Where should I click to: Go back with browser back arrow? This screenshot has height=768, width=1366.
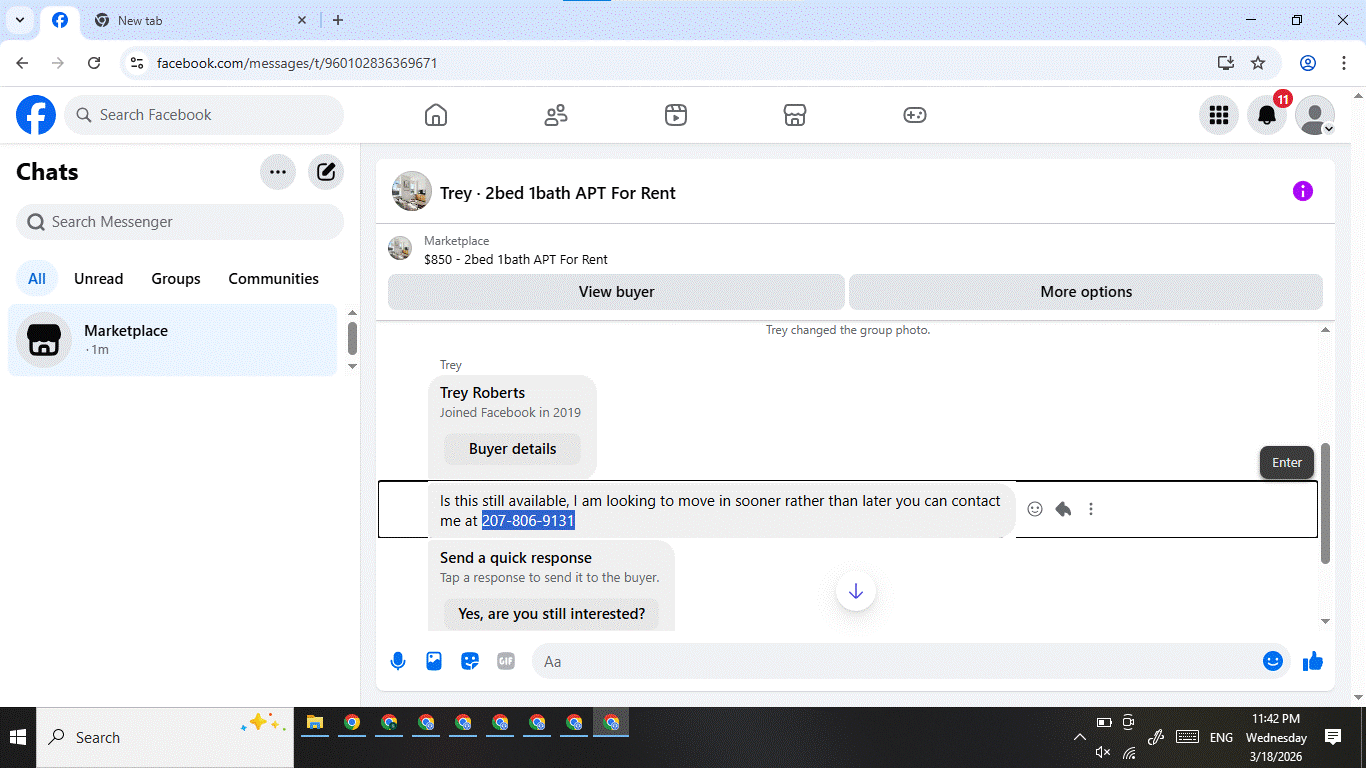[22, 63]
